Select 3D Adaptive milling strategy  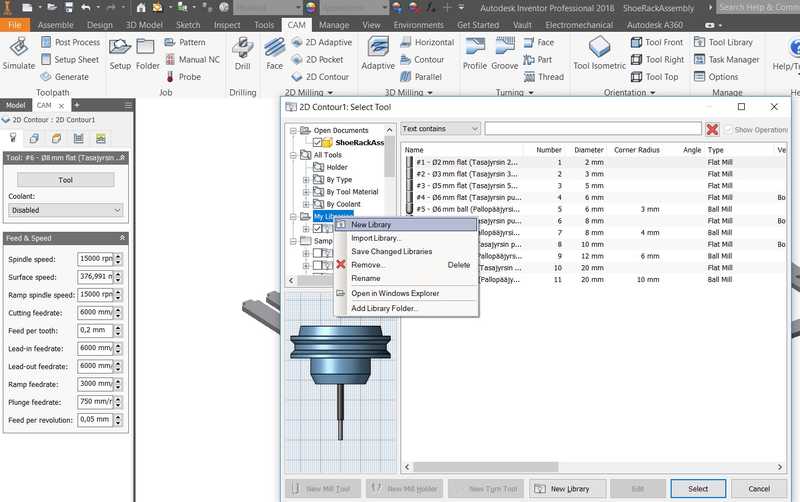[378, 54]
